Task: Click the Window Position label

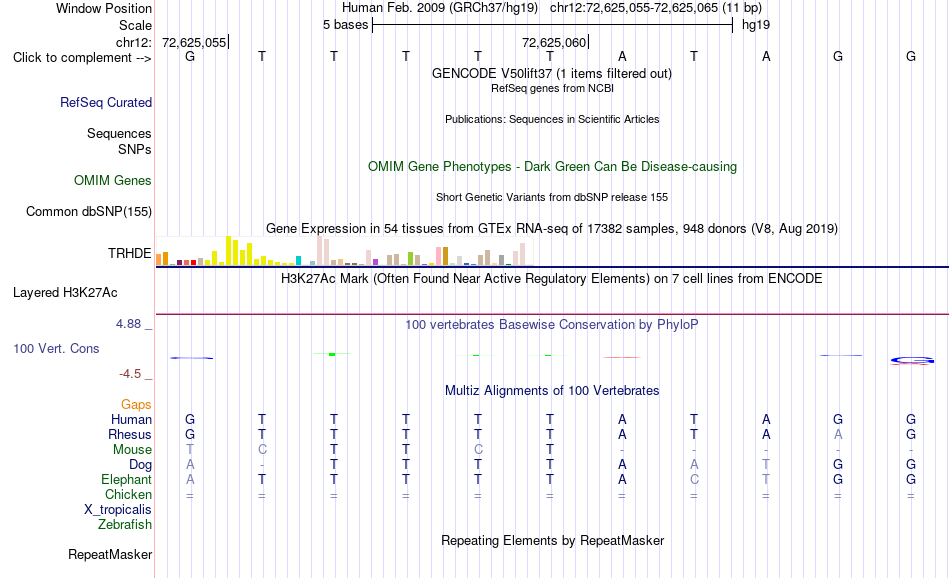Action: pyautogui.click(x=104, y=8)
